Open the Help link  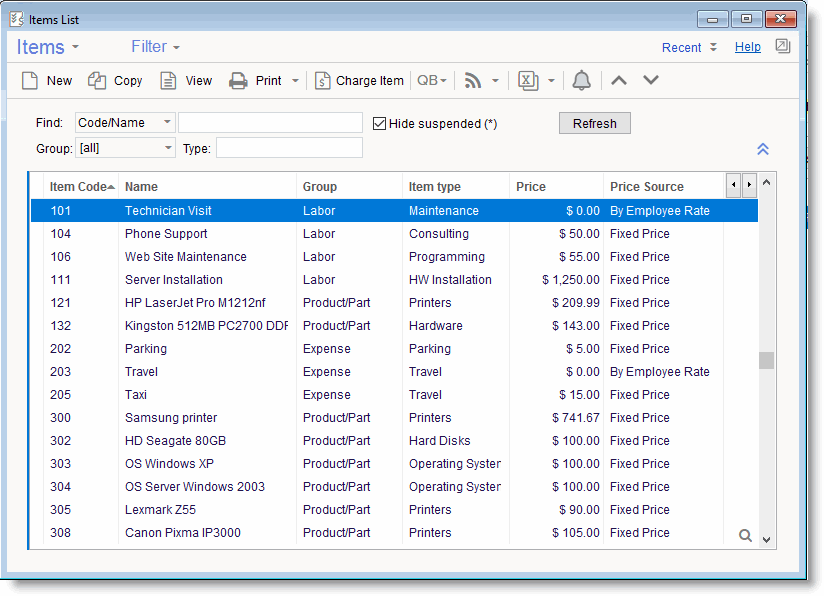[747, 47]
